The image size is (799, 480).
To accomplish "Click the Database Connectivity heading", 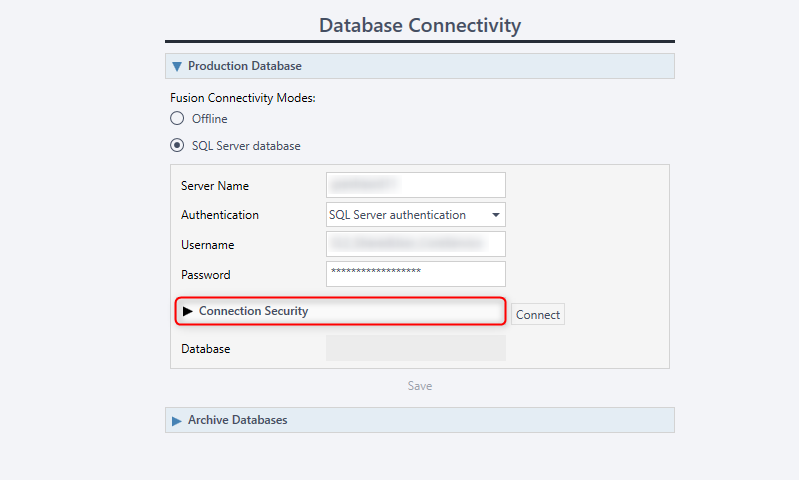I will pos(420,25).
